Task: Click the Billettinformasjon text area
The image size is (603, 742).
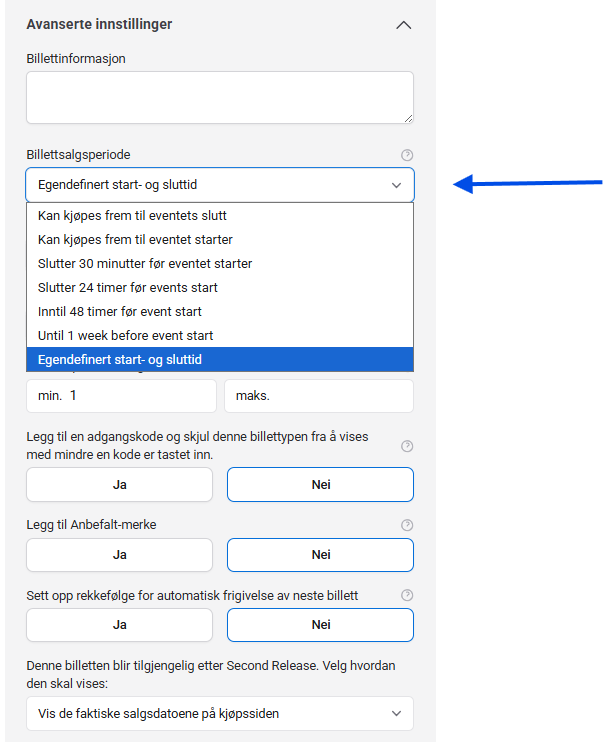Action: coord(219,97)
